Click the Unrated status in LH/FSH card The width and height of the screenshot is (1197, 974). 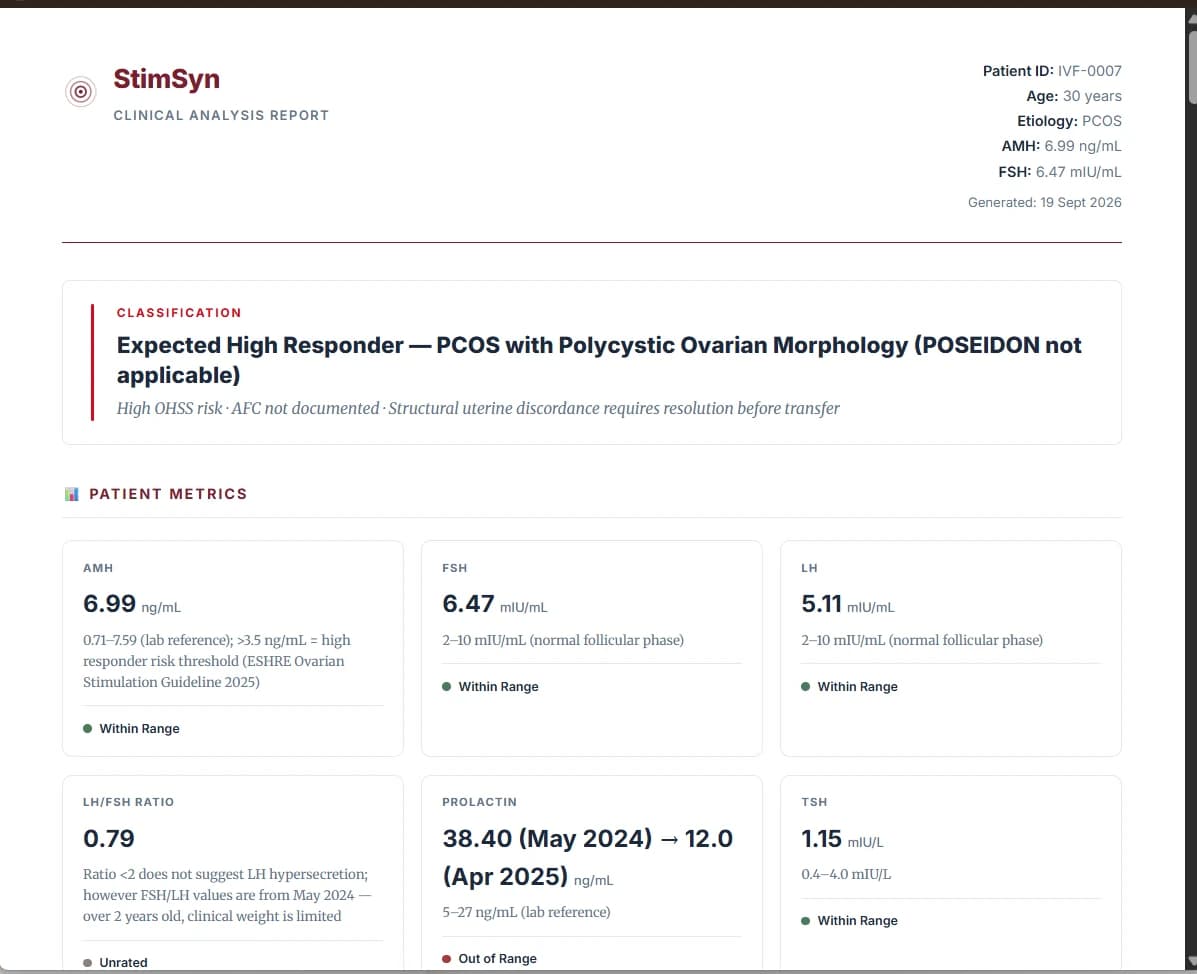(115, 963)
